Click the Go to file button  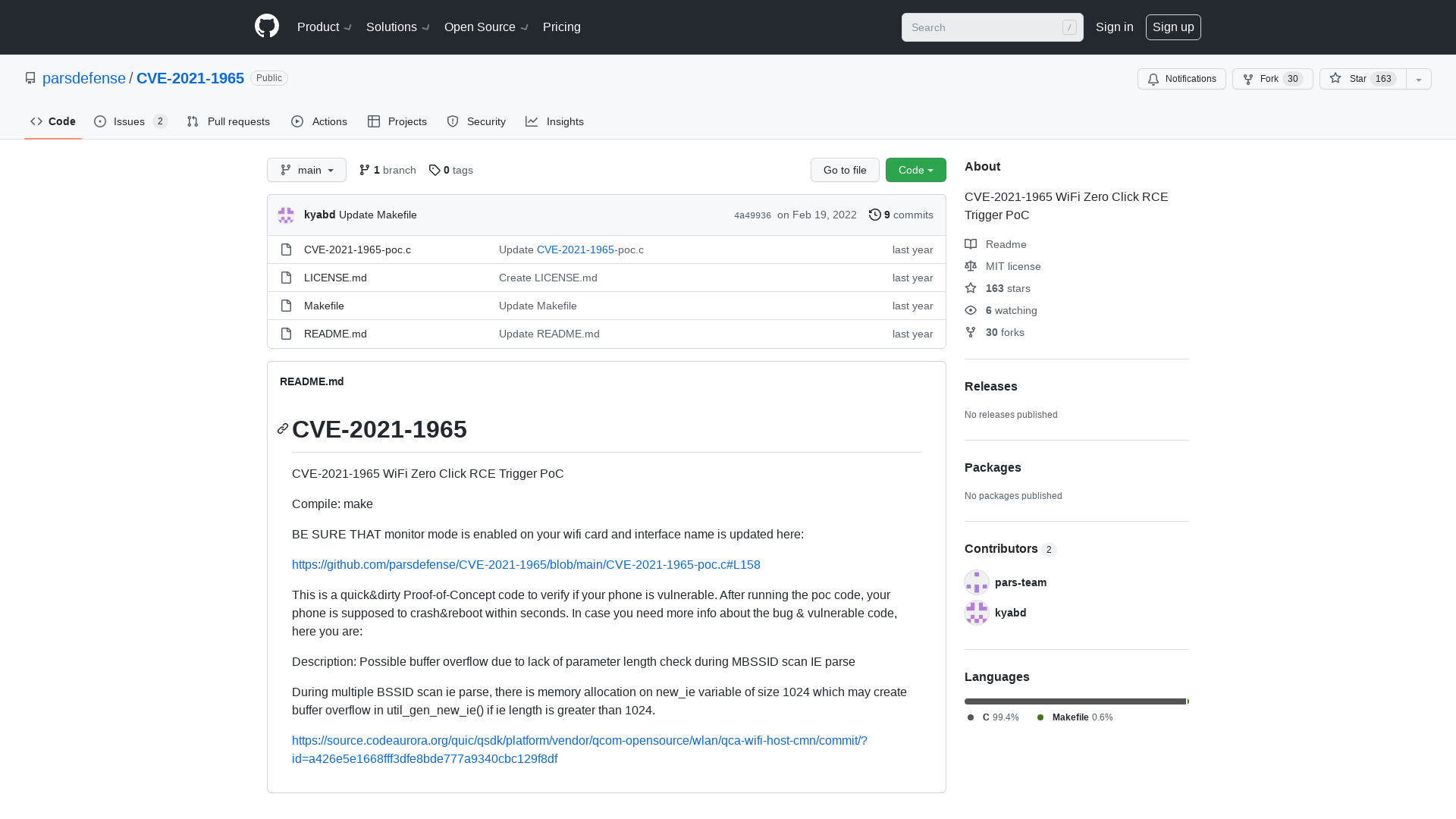pos(845,170)
